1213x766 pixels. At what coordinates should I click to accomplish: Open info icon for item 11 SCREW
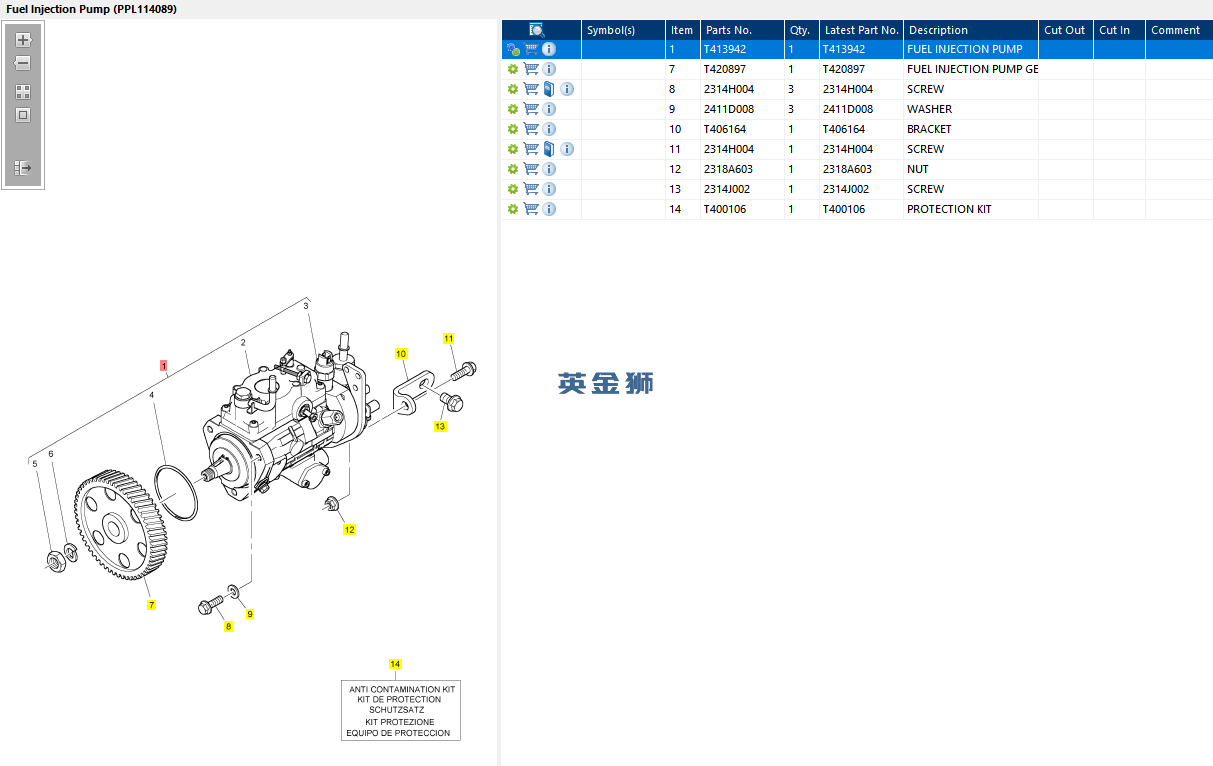(x=567, y=149)
